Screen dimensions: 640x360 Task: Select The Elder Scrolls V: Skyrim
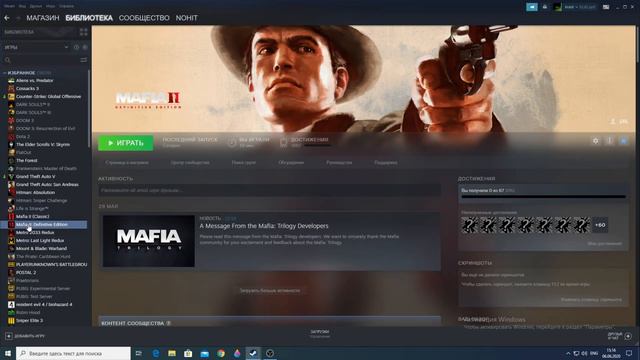pos(43,144)
